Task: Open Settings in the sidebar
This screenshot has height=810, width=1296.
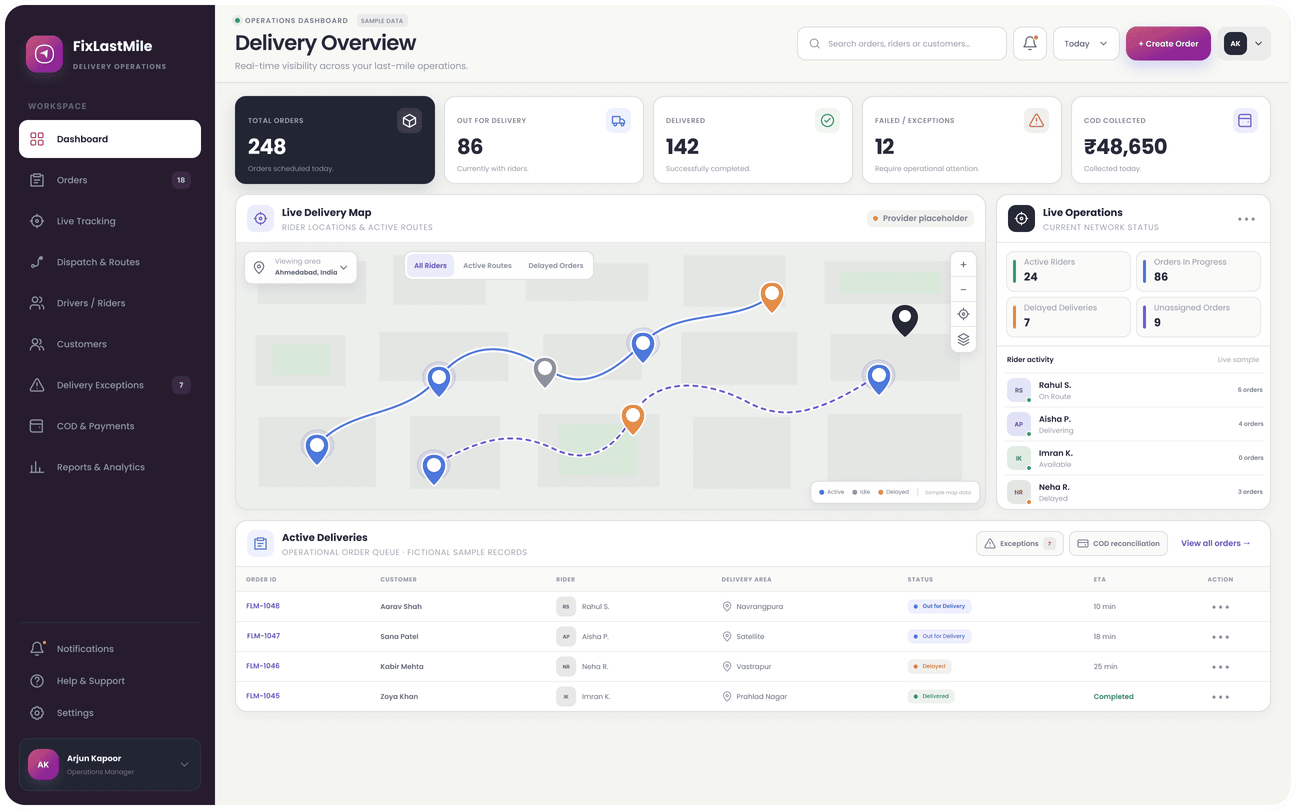Action: 110,713
